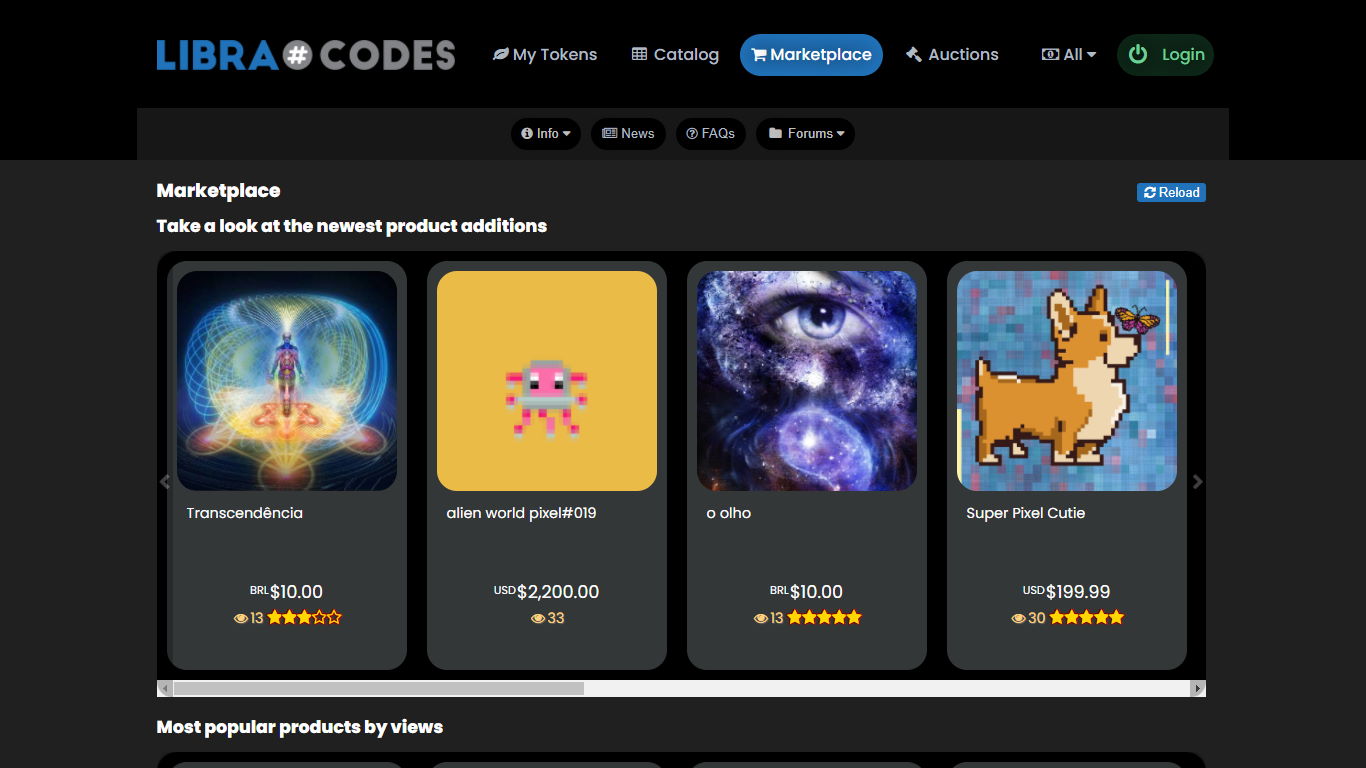Open the News link

tap(628, 133)
